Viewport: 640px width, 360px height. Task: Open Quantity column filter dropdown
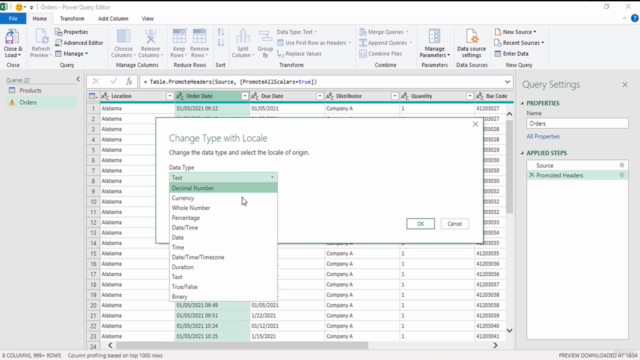[x=470, y=96]
